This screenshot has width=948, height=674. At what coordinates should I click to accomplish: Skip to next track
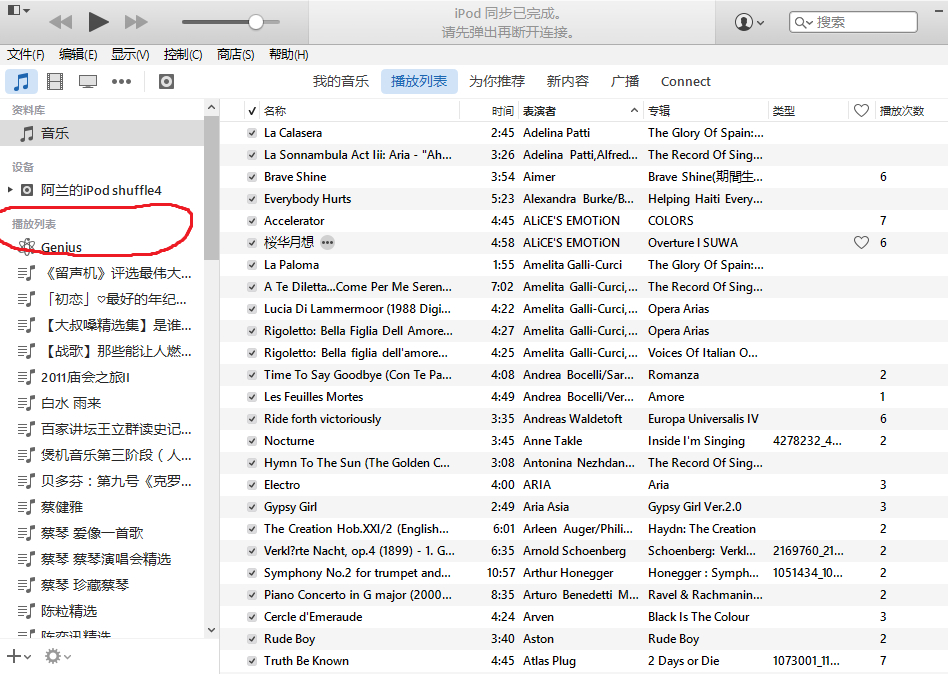coord(136,22)
